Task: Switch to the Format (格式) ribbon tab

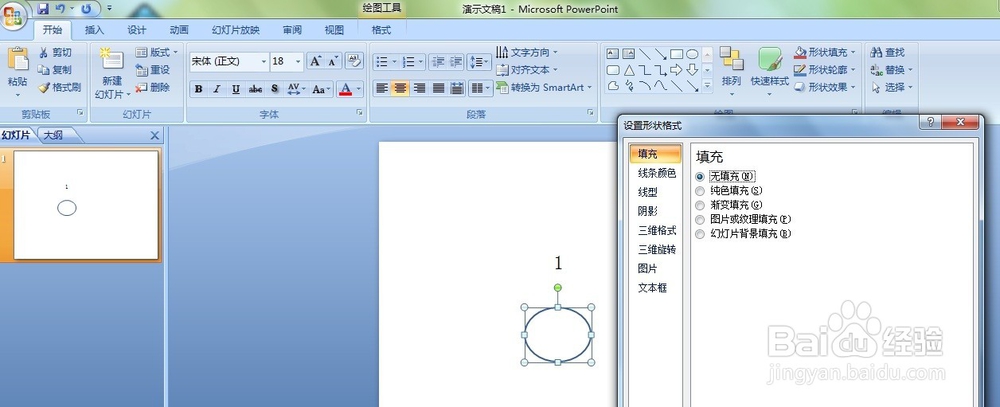Action: 381,30
